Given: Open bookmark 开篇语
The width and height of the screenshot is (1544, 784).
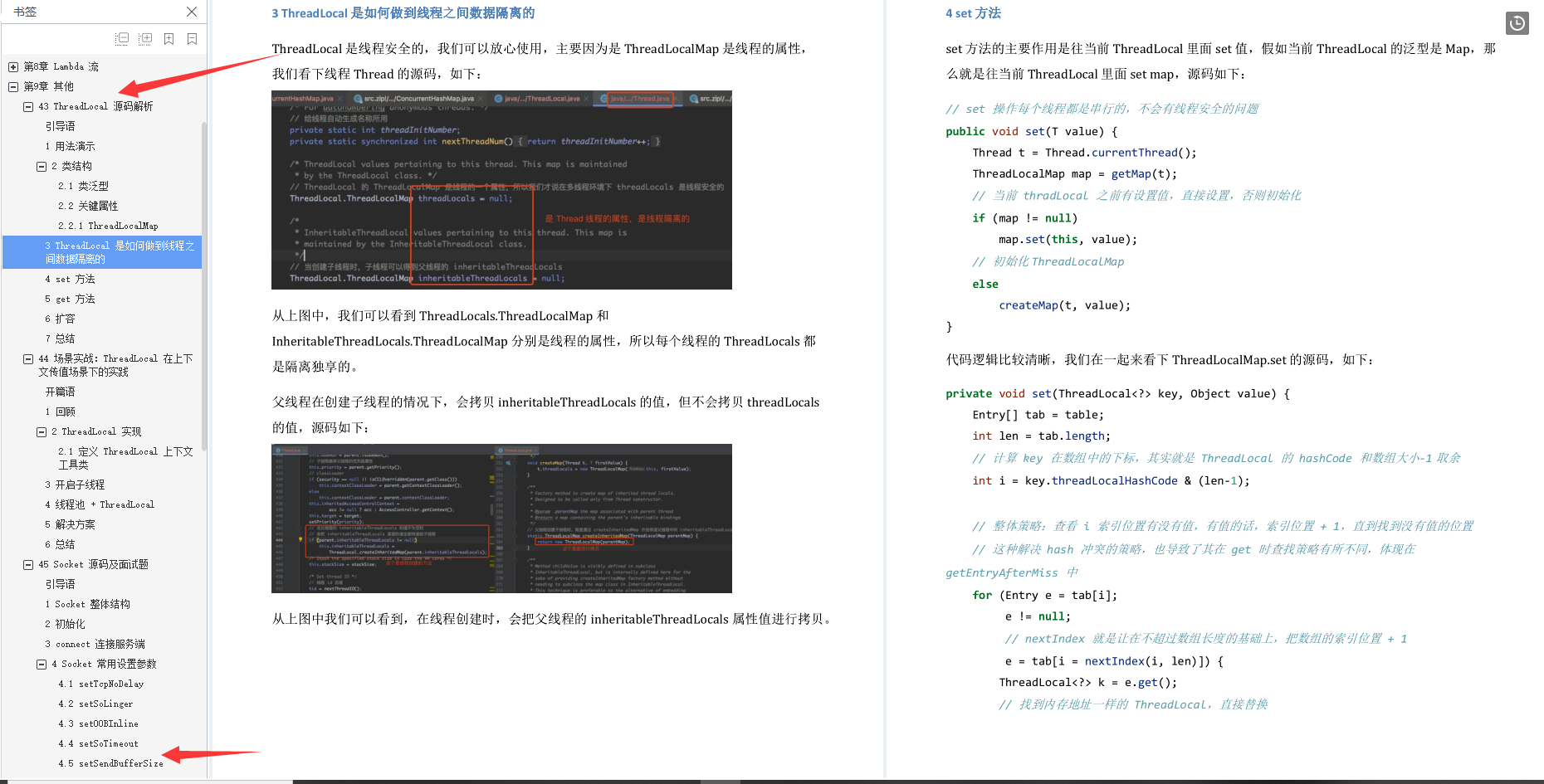Looking at the screenshot, I should pyautogui.click(x=60, y=392).
